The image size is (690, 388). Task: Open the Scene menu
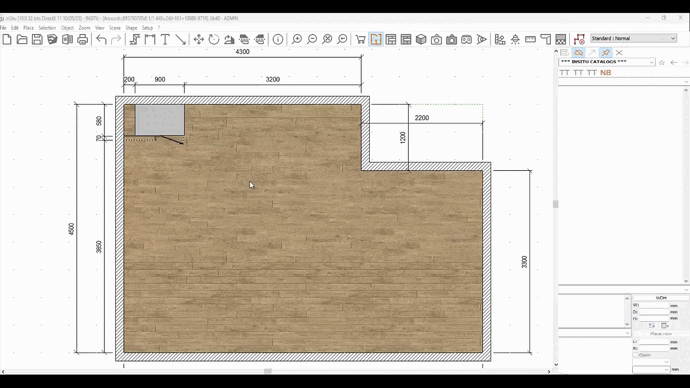pyautogui.click(x=114, y=28)
